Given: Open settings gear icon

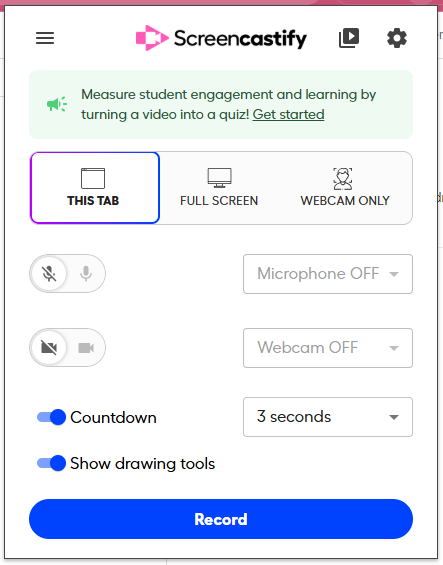Looking at the screenshot, I should point(397,38).
